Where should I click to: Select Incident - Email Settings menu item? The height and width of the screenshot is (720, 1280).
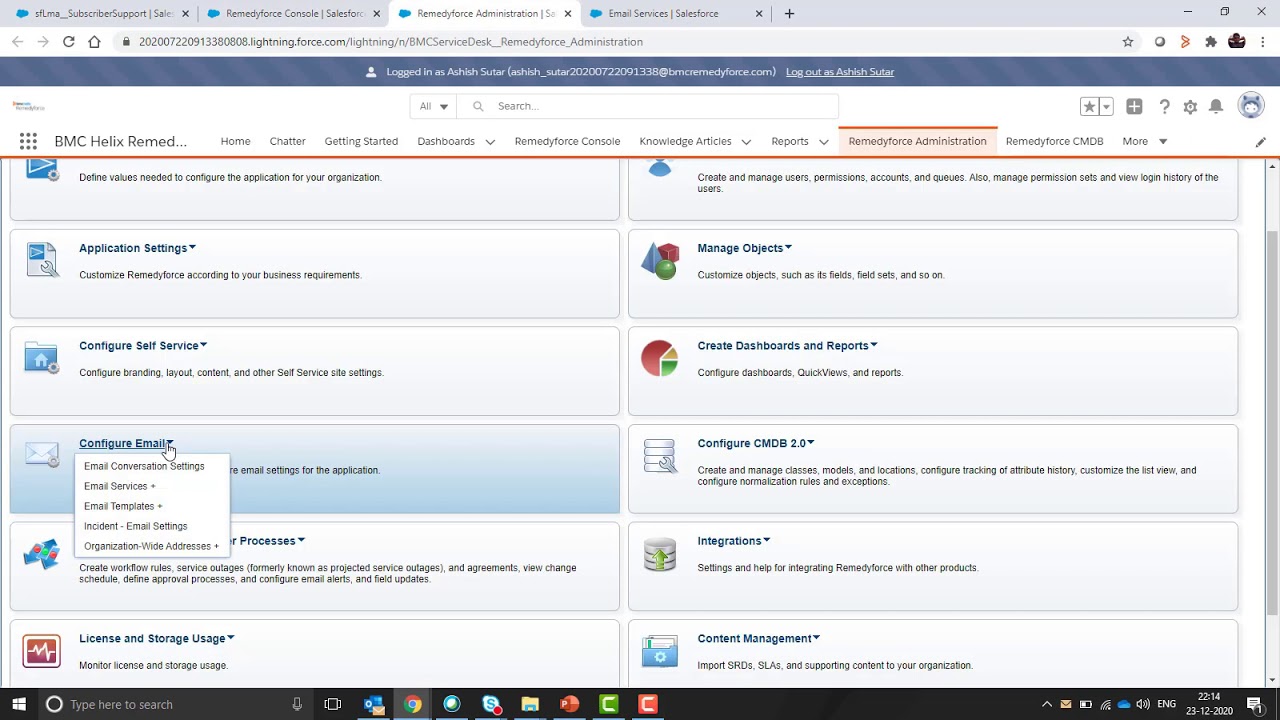136,526
